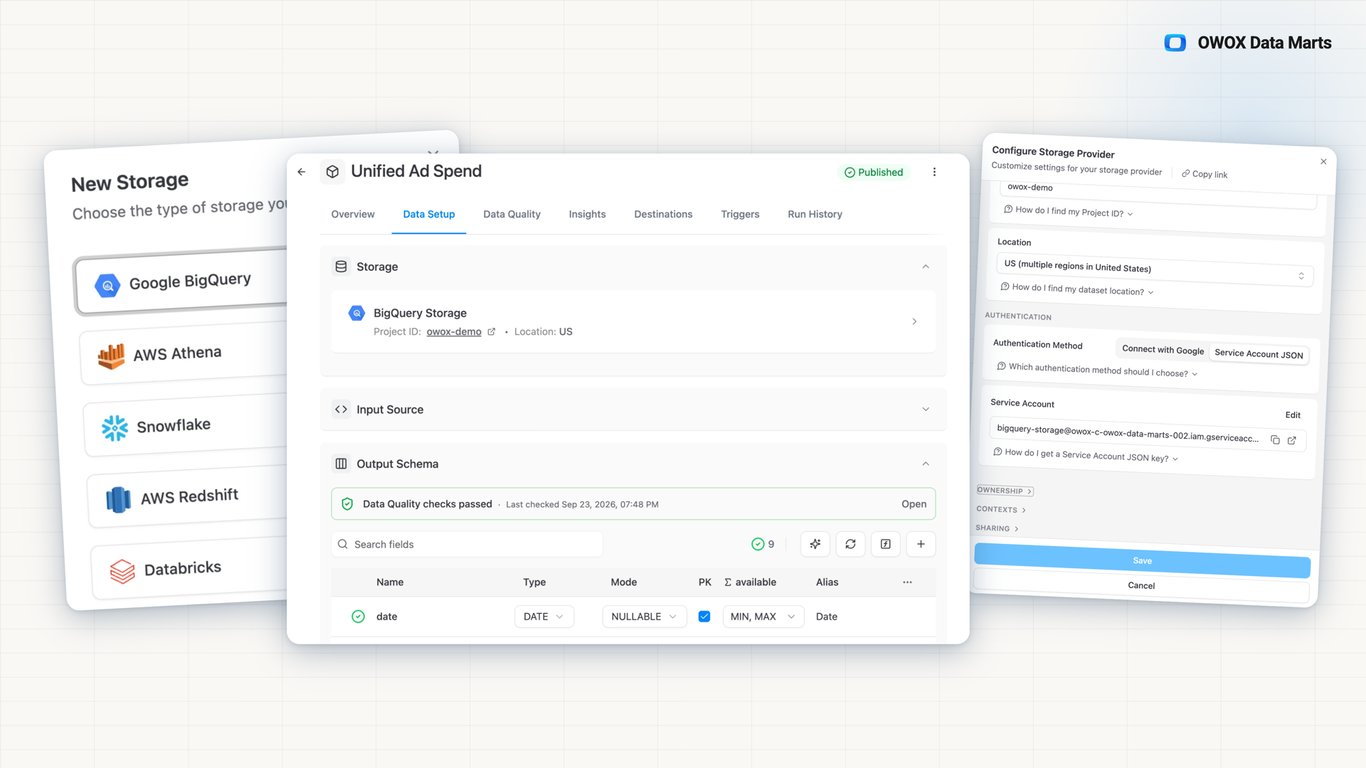Click Copy link in Configure Storage Provider
This screenshot has width=1366, height=768.
[x=1204, y=174]
